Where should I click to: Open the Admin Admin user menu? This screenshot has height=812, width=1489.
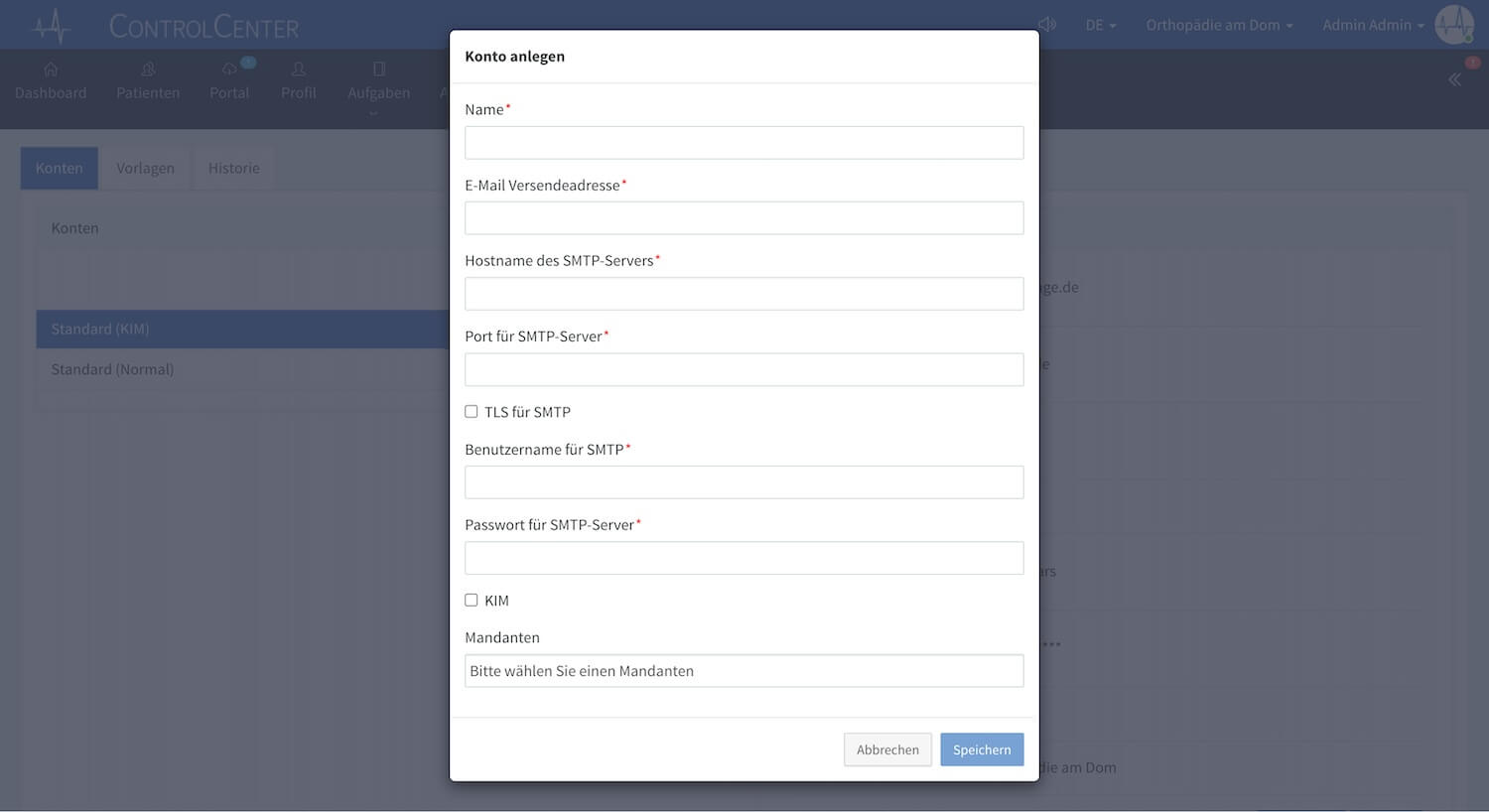click(1373, 25)
